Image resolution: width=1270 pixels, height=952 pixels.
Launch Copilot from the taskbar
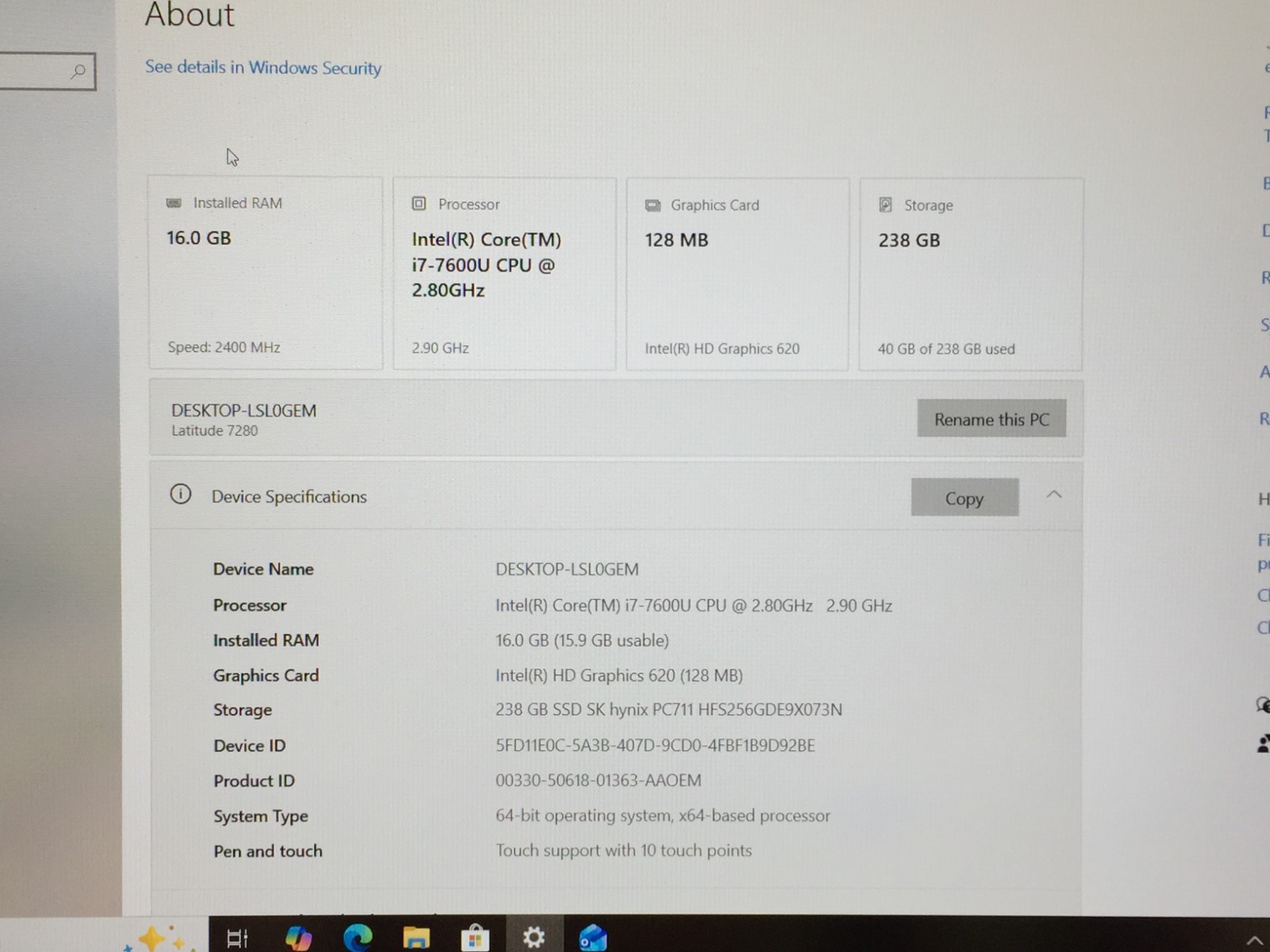click(x=298, y=938)
